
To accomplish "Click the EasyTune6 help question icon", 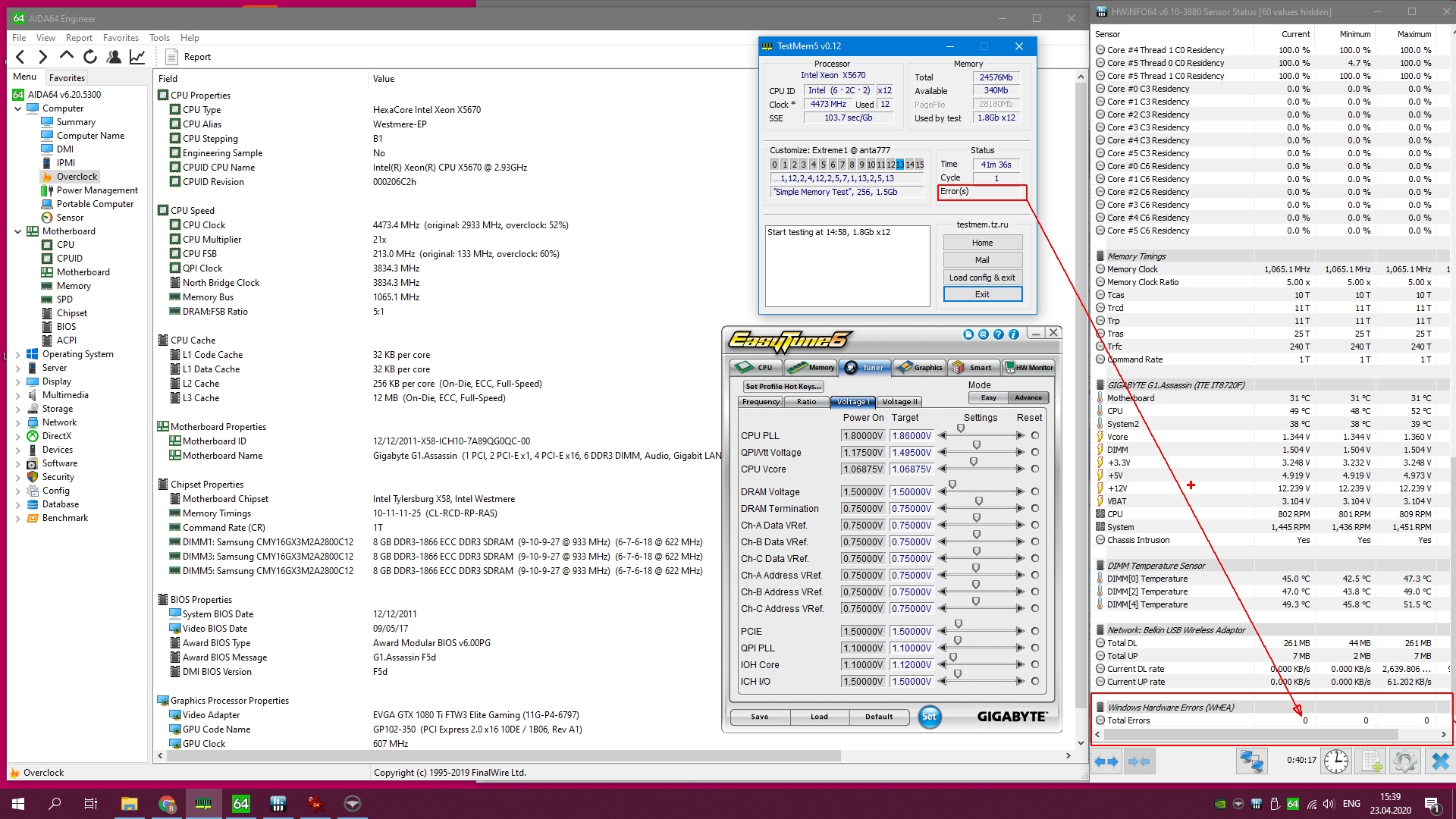I will (x=998, y=334).
